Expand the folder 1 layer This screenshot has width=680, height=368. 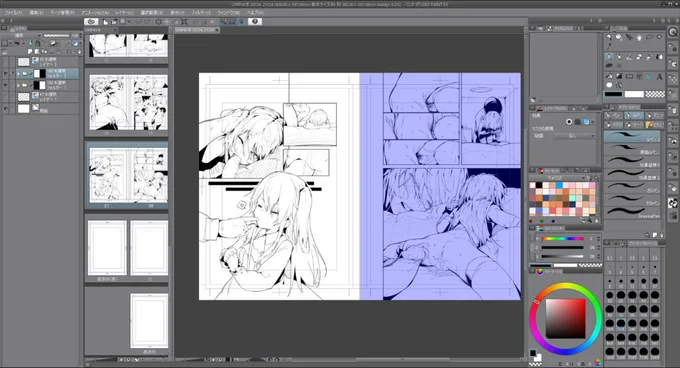pyautogui.click(x=18, y=85)
